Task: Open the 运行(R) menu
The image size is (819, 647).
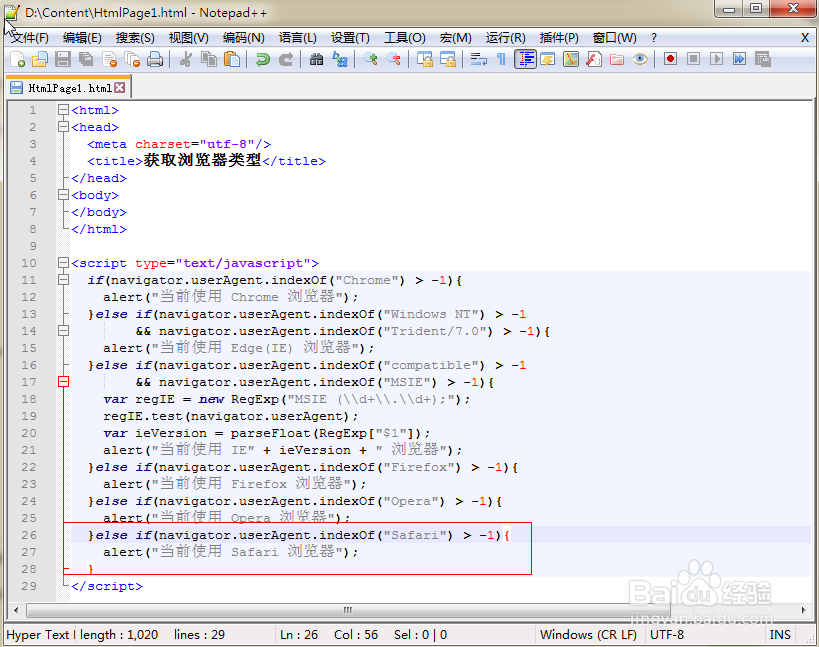Action: (506, 38)
